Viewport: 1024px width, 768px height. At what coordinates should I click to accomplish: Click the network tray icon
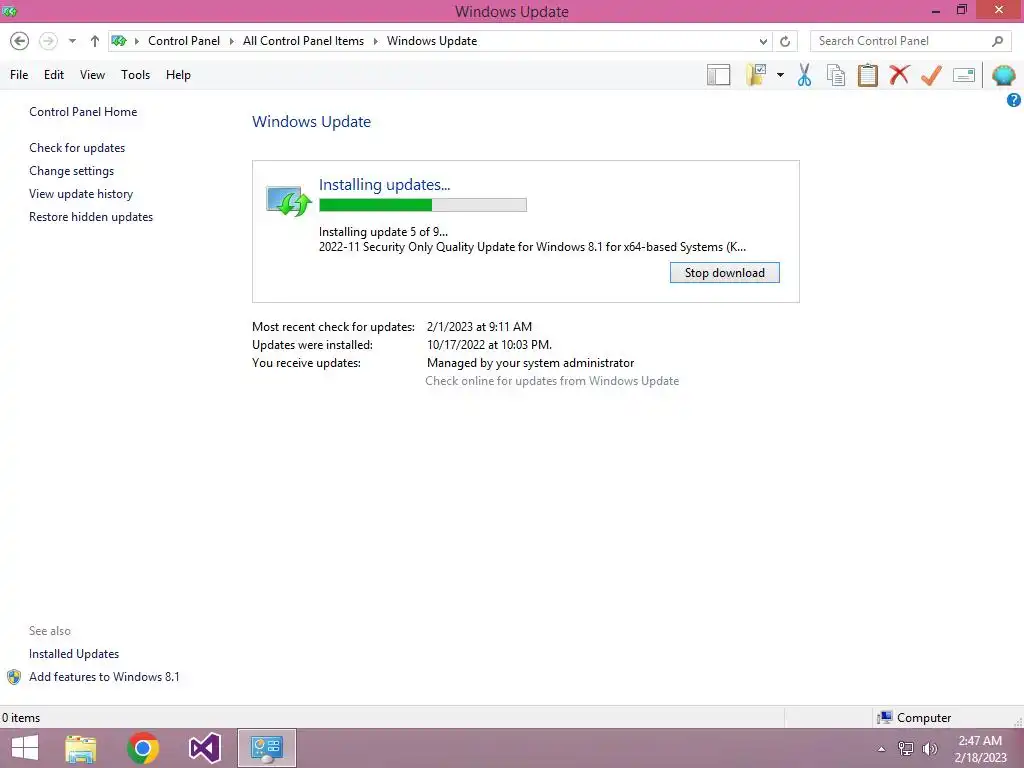pos(906,749)
